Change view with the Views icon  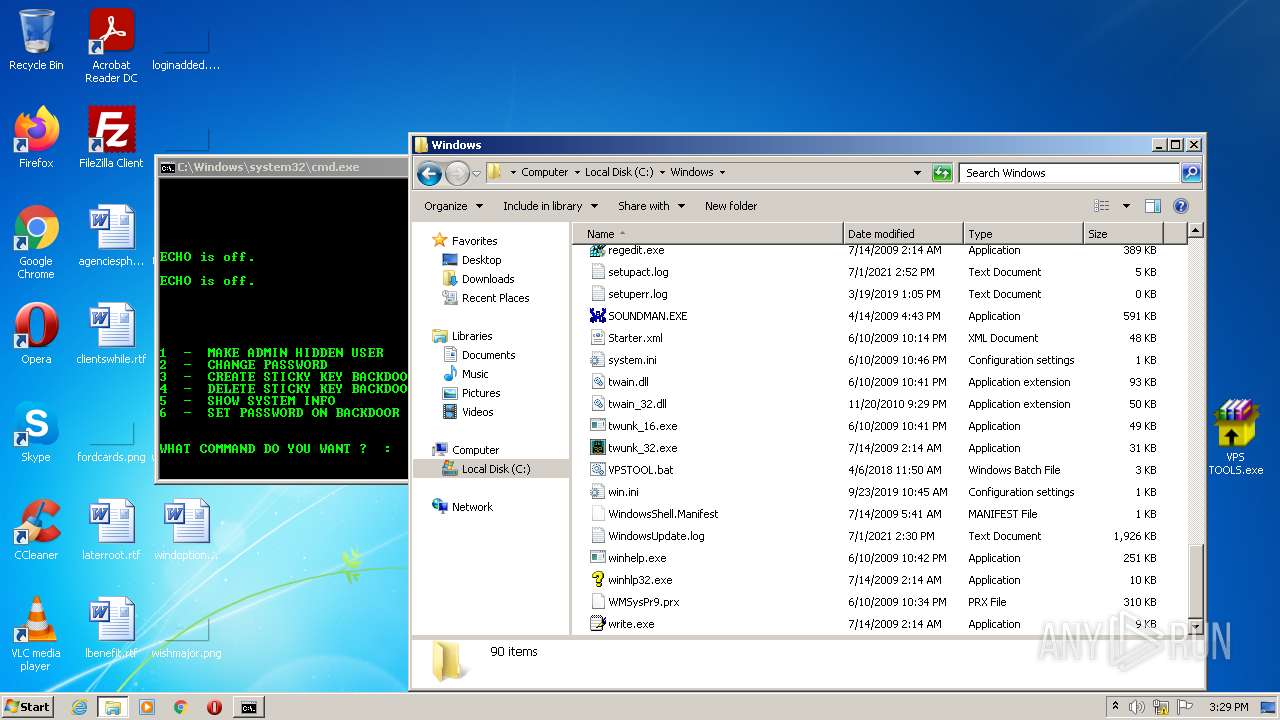tap(1102, 206)
